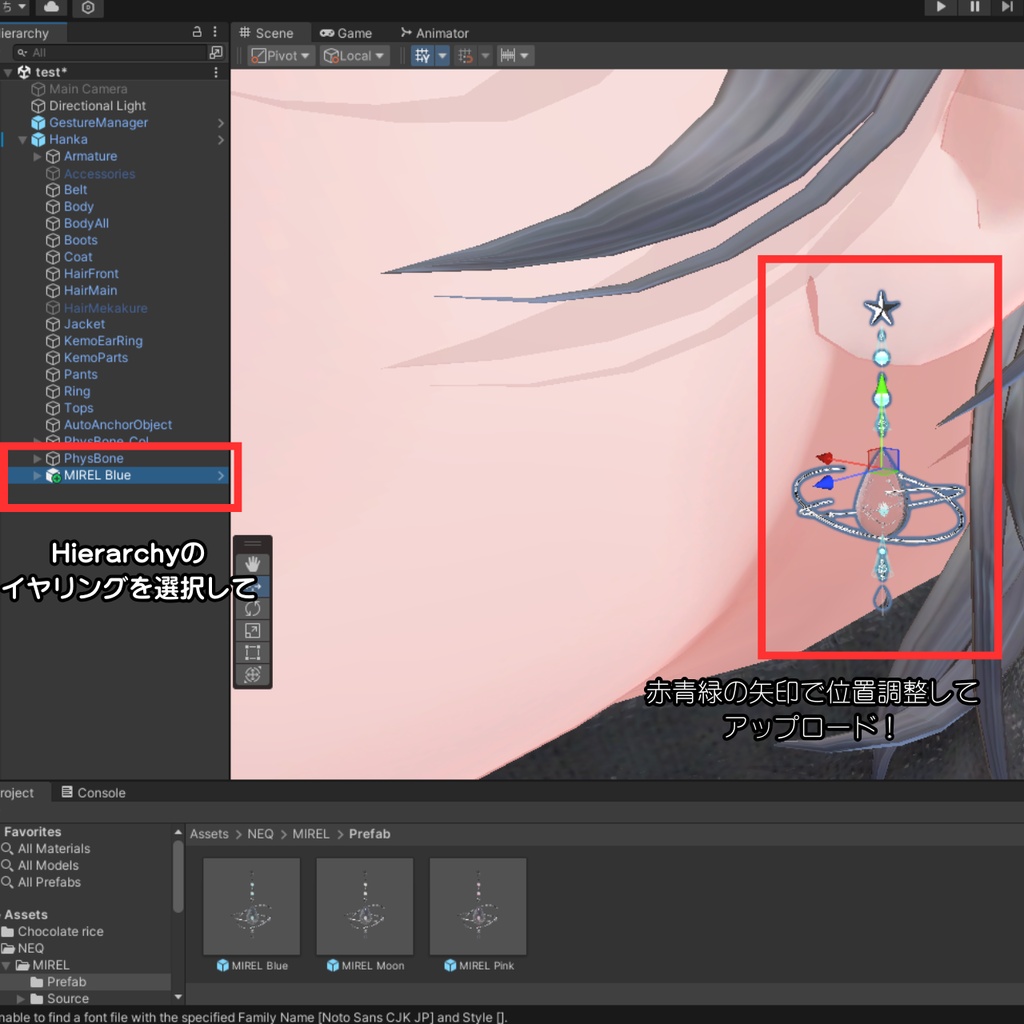Image resolution: width=1024 pixels, height=1024 pixels.
Task: Select Main Camera in Hierarchy
Action: (88, 89)
